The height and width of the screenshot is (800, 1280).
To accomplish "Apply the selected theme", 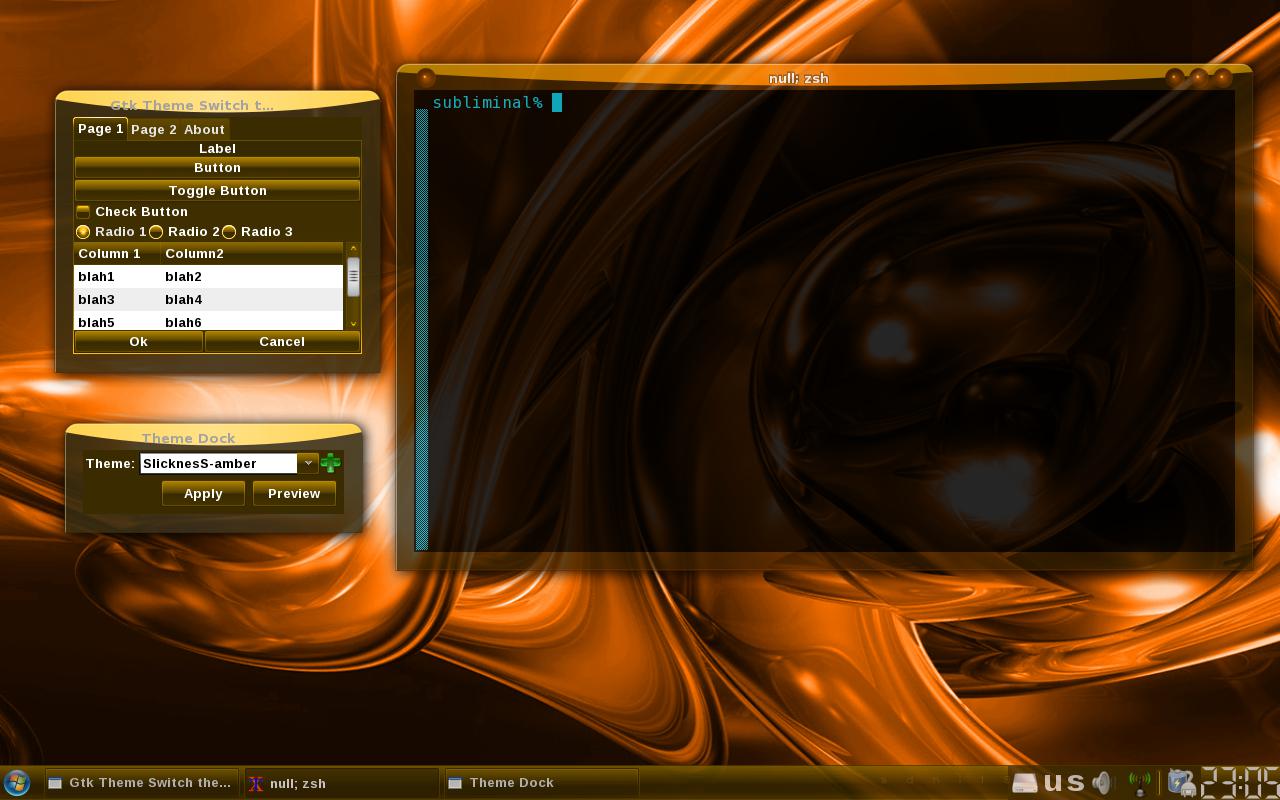I will [203, 494].
